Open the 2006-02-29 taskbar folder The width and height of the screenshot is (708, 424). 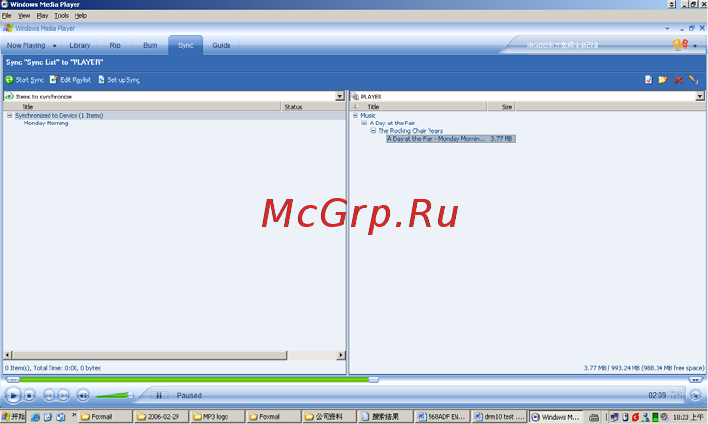(161, 416)
